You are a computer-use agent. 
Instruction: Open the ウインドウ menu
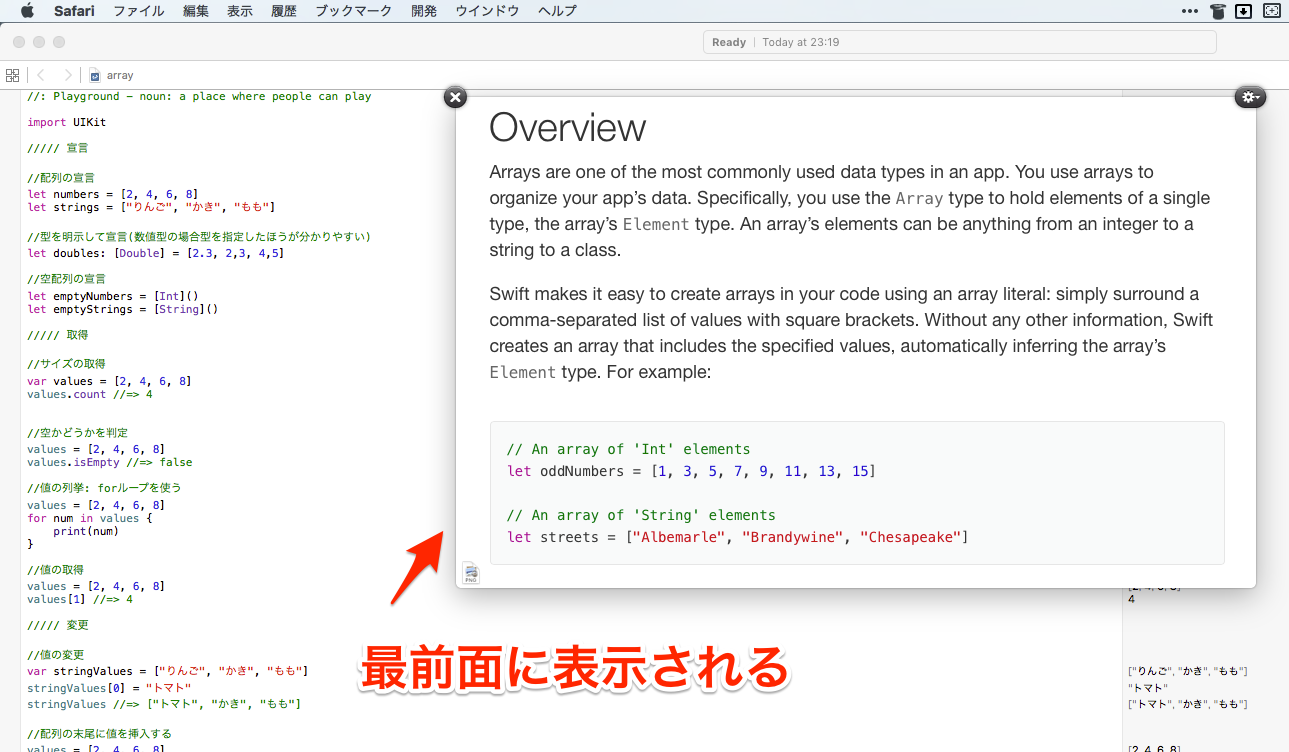(487, 11)
